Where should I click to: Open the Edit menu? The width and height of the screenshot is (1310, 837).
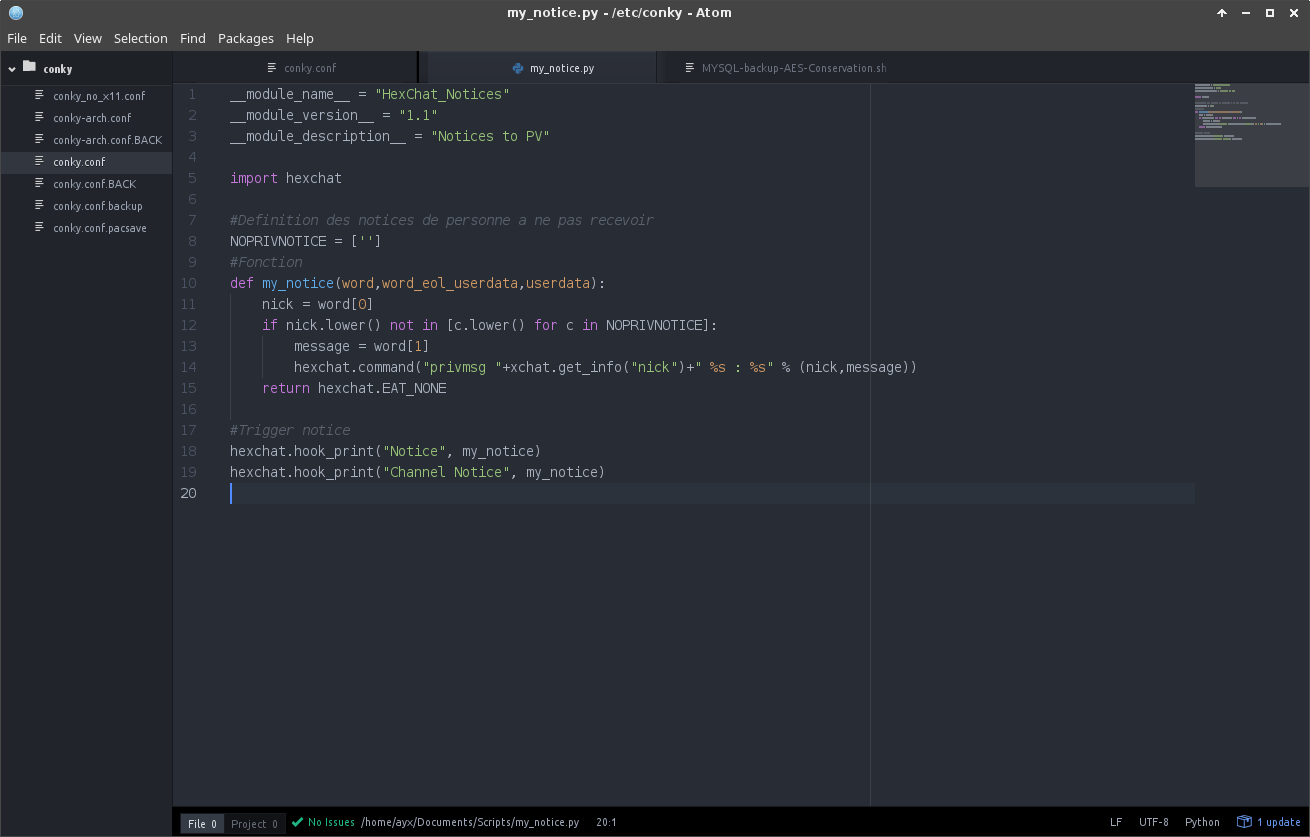pos(50,38)
